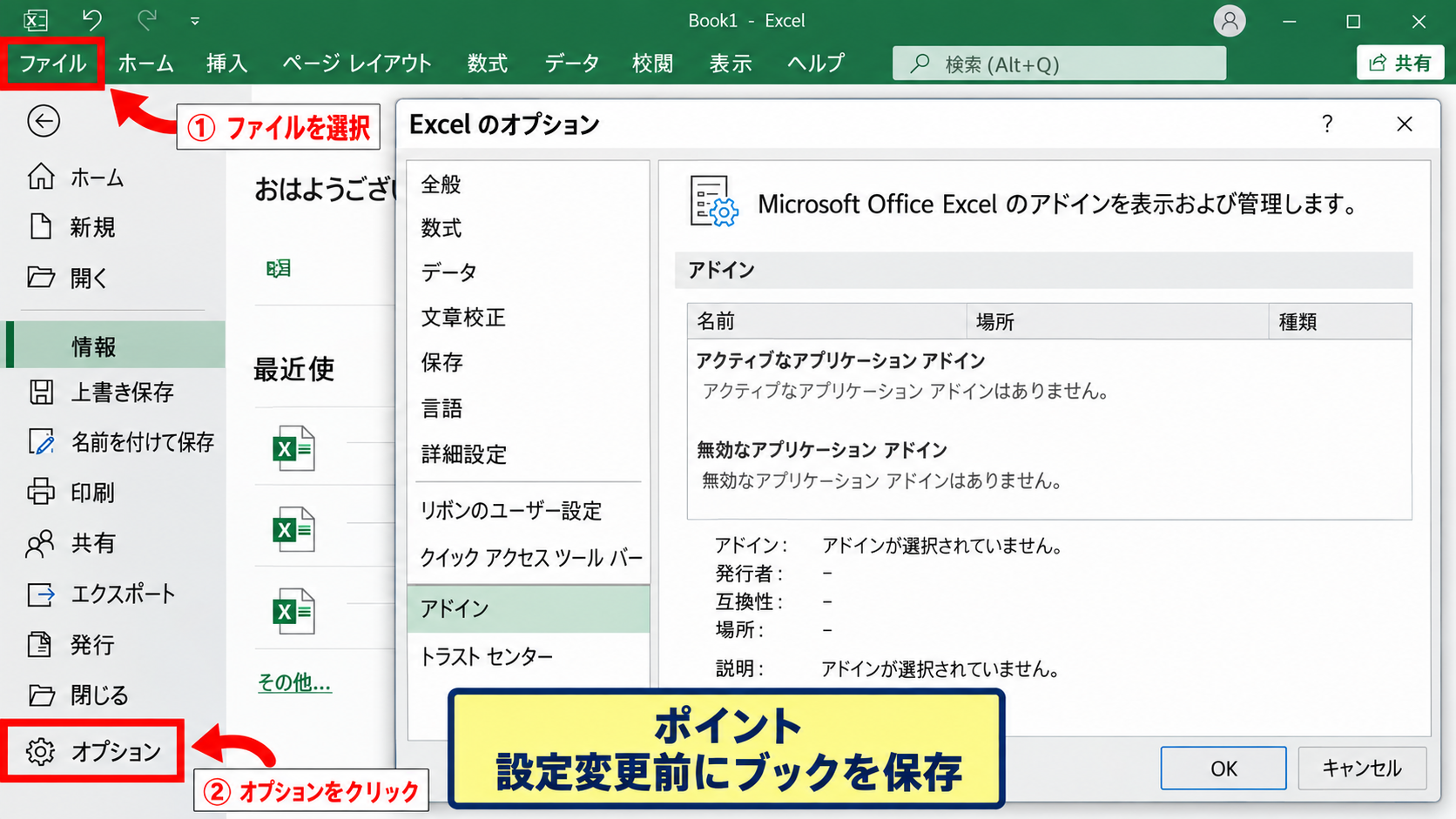
Task: Click the Undo arrow in title bar
Action: [x=91, y=19]
